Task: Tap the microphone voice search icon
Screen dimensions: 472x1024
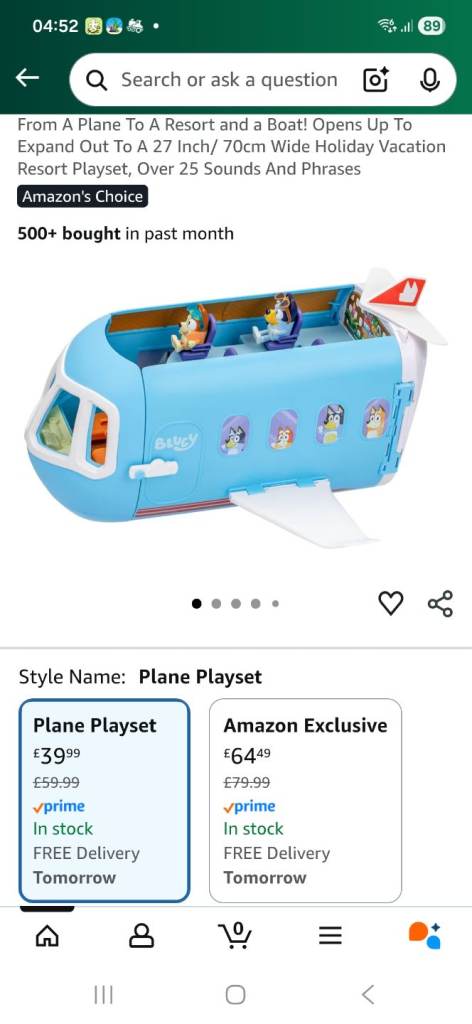Action: (429, 80)
